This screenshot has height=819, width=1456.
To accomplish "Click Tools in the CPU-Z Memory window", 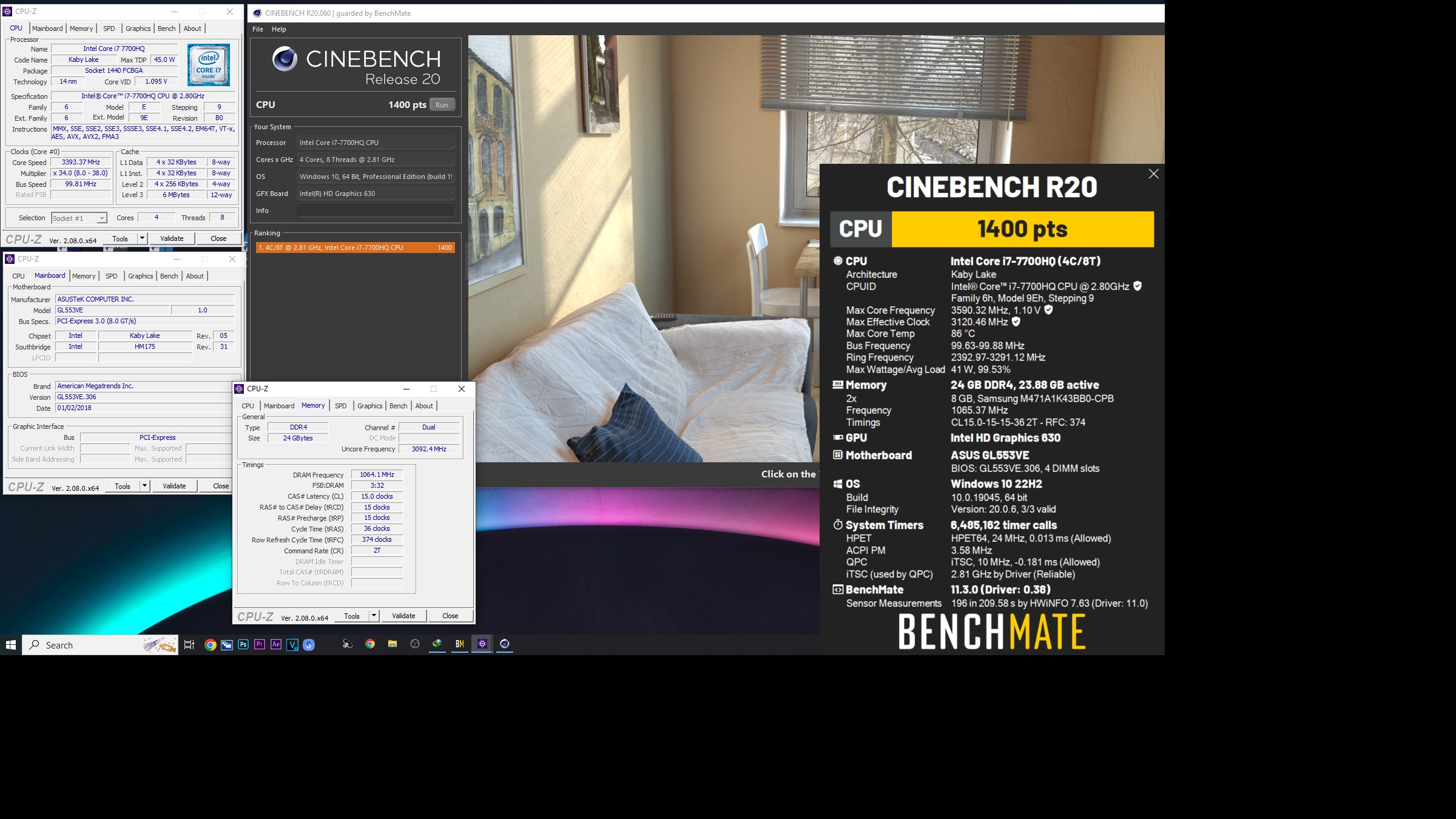I will point(352,616).
